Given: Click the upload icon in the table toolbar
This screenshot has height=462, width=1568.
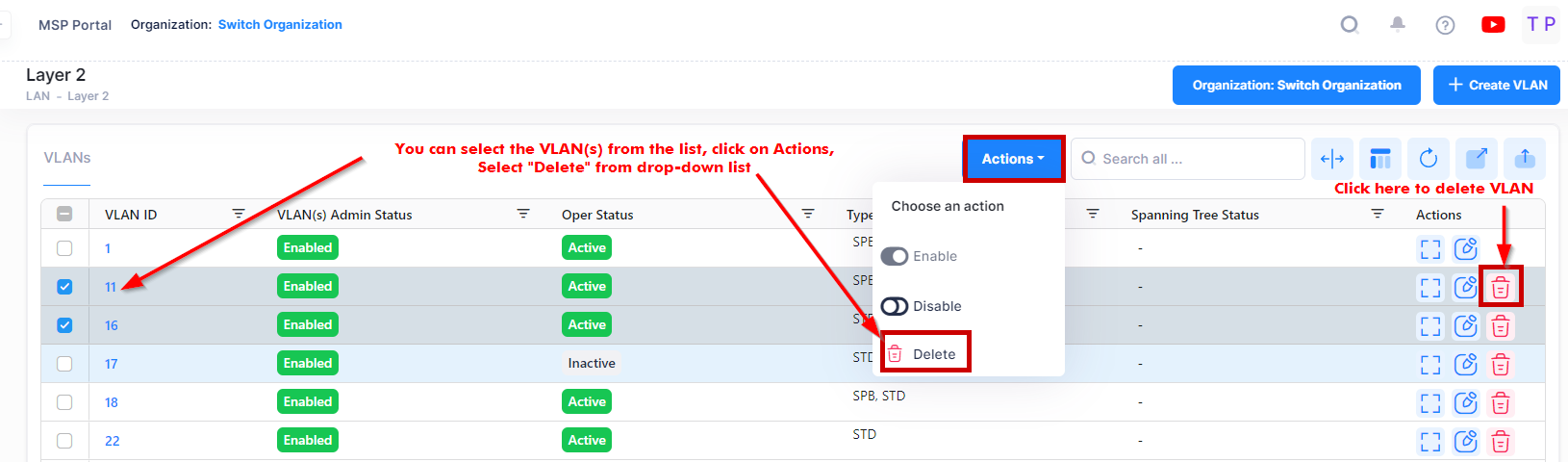Looking at the screenshot, I should (x=1525, y=159).
